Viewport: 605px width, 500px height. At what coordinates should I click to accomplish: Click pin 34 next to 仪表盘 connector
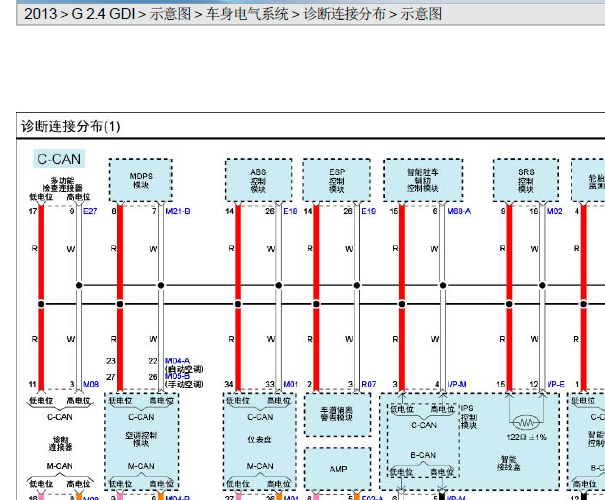pos(229,384)
